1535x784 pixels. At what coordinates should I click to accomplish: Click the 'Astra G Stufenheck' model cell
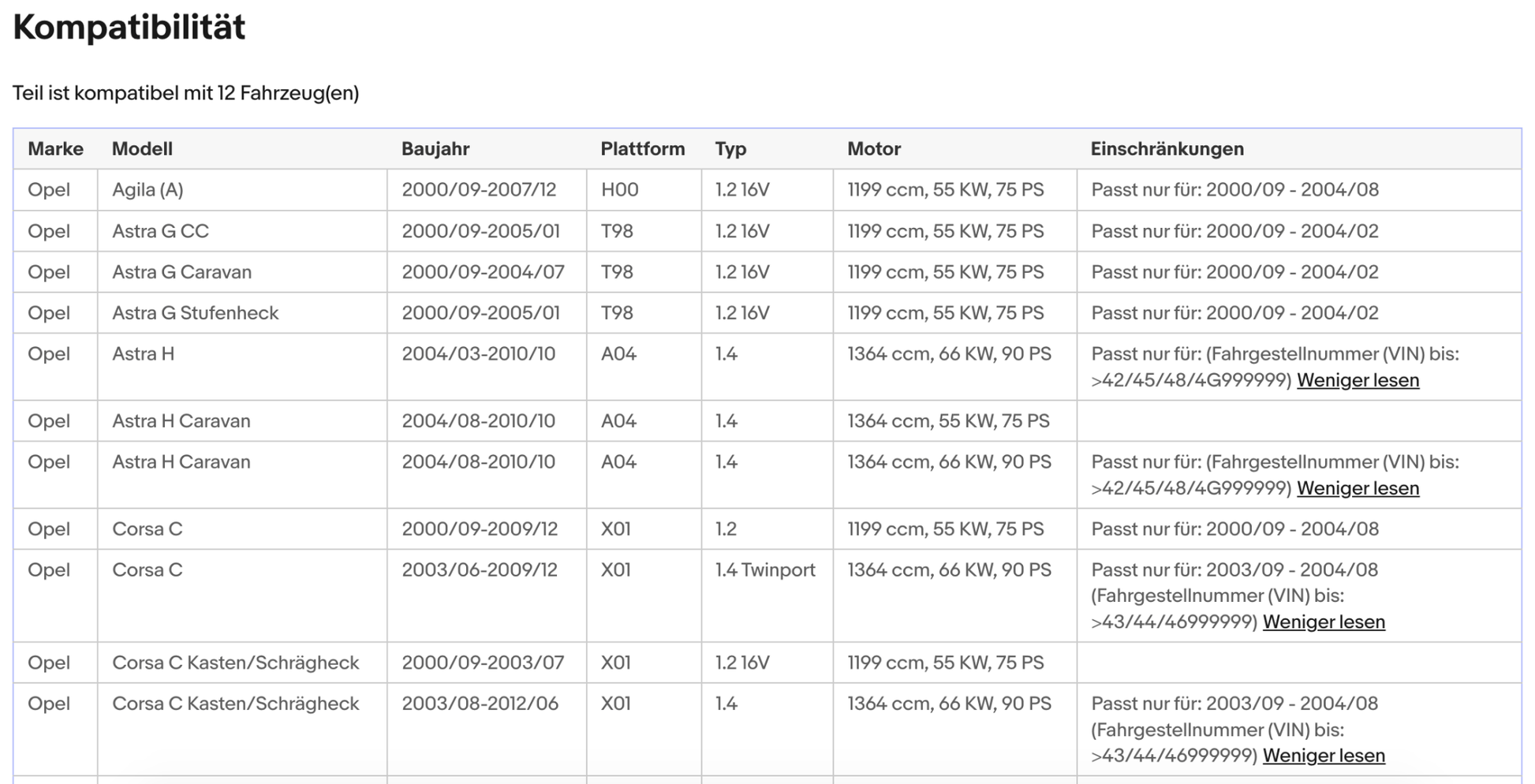195,313
